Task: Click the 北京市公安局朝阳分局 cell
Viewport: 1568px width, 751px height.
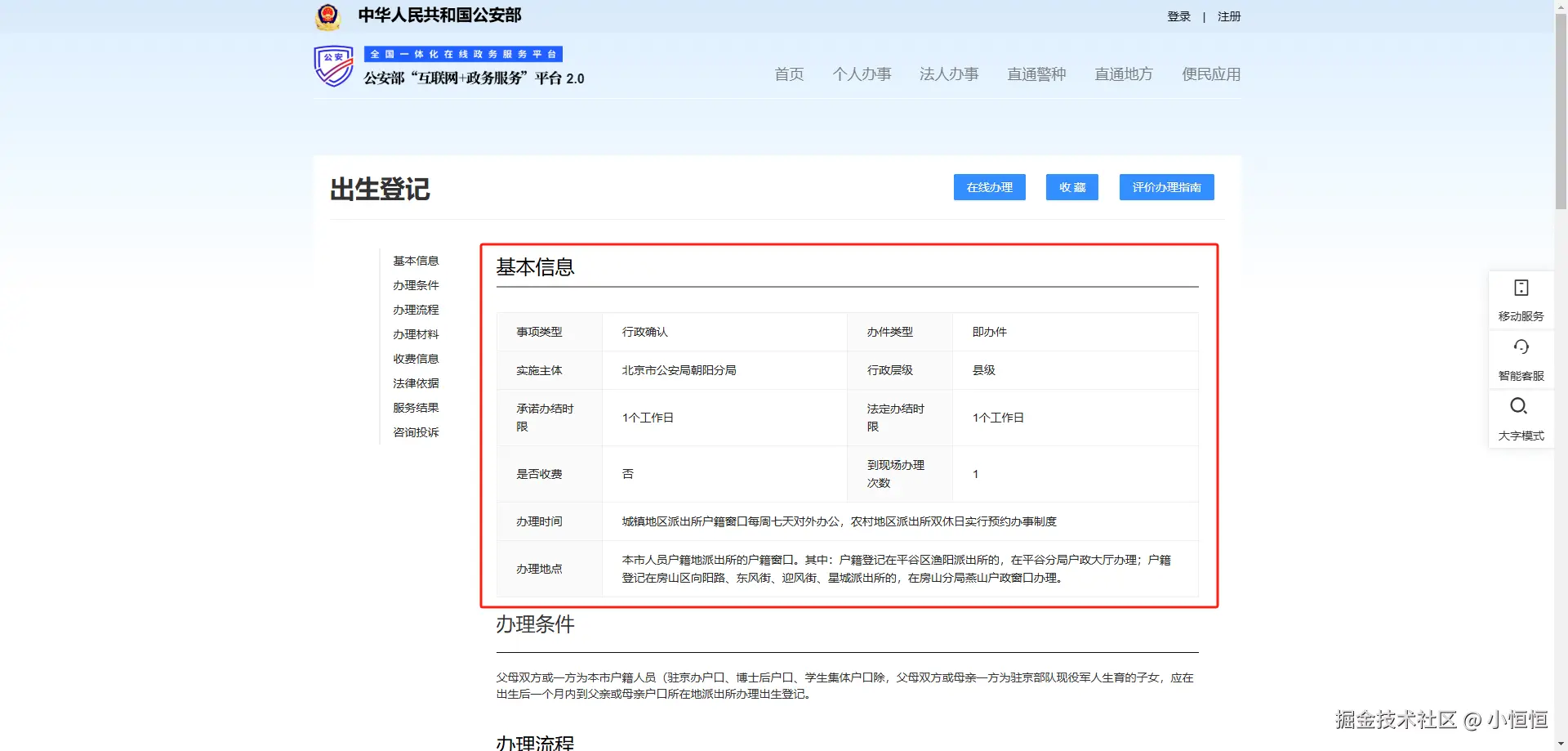Action: click(724, 370)
